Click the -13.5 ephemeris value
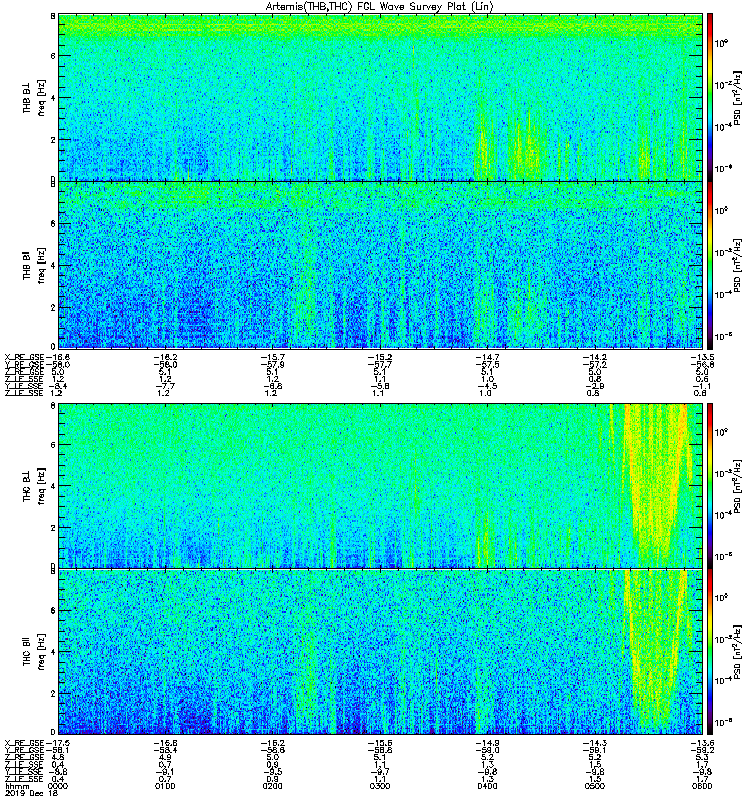Viewport: 750px width, 800px height. [703, 357]
